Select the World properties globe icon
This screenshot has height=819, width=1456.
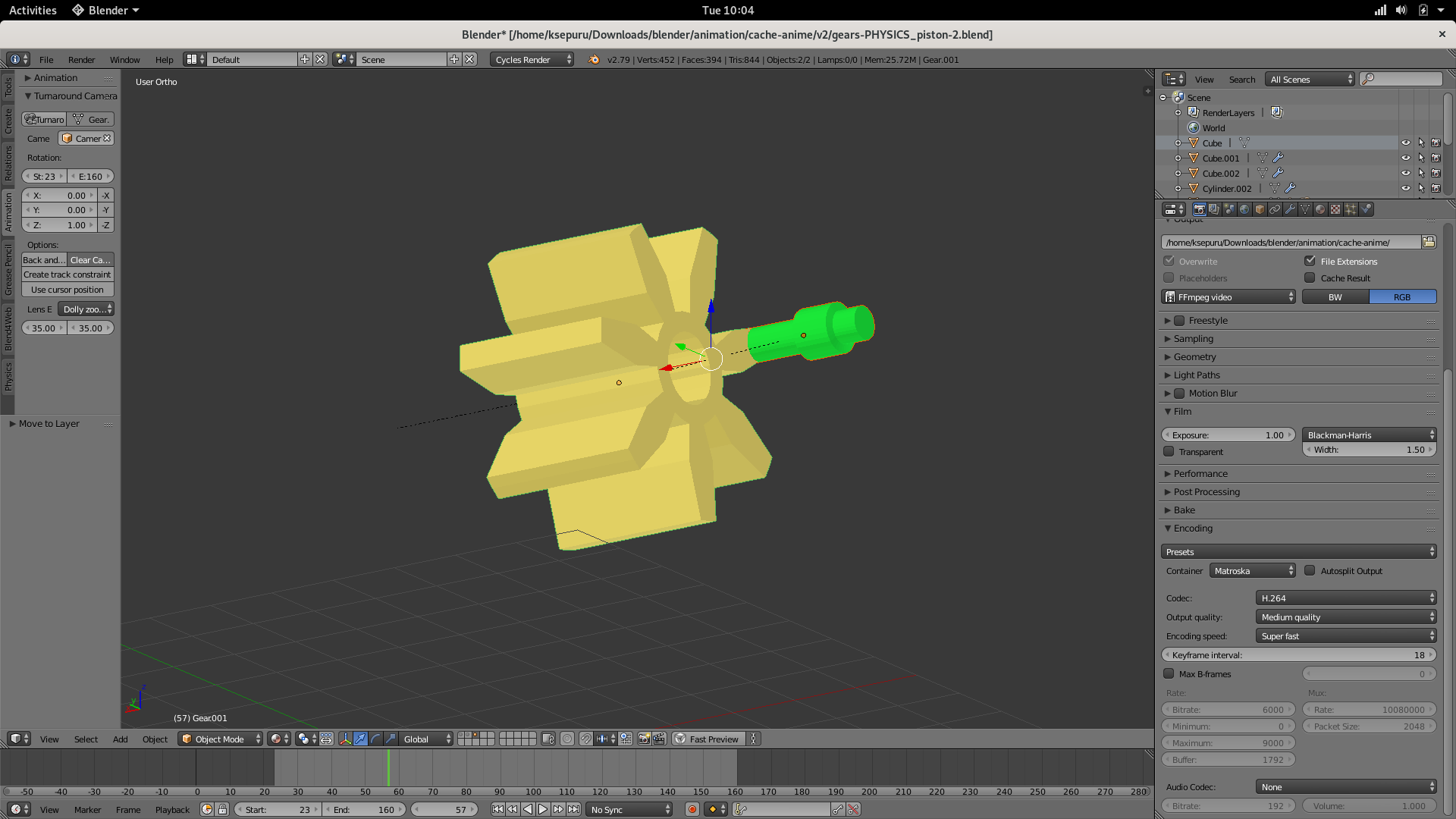1244,209
